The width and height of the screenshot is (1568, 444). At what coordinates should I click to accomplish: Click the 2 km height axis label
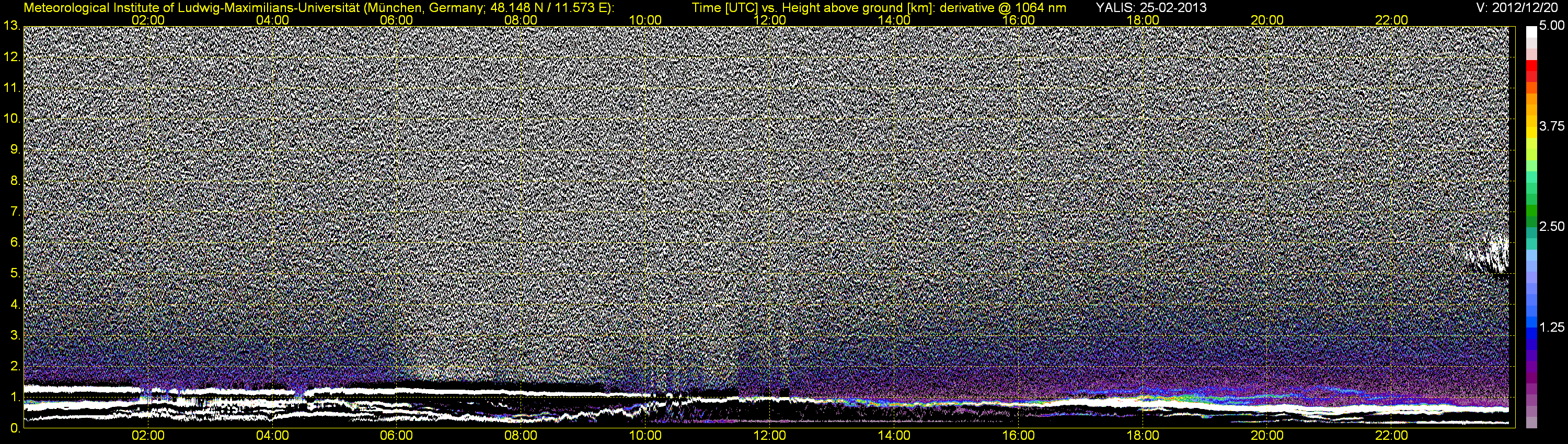15,367
